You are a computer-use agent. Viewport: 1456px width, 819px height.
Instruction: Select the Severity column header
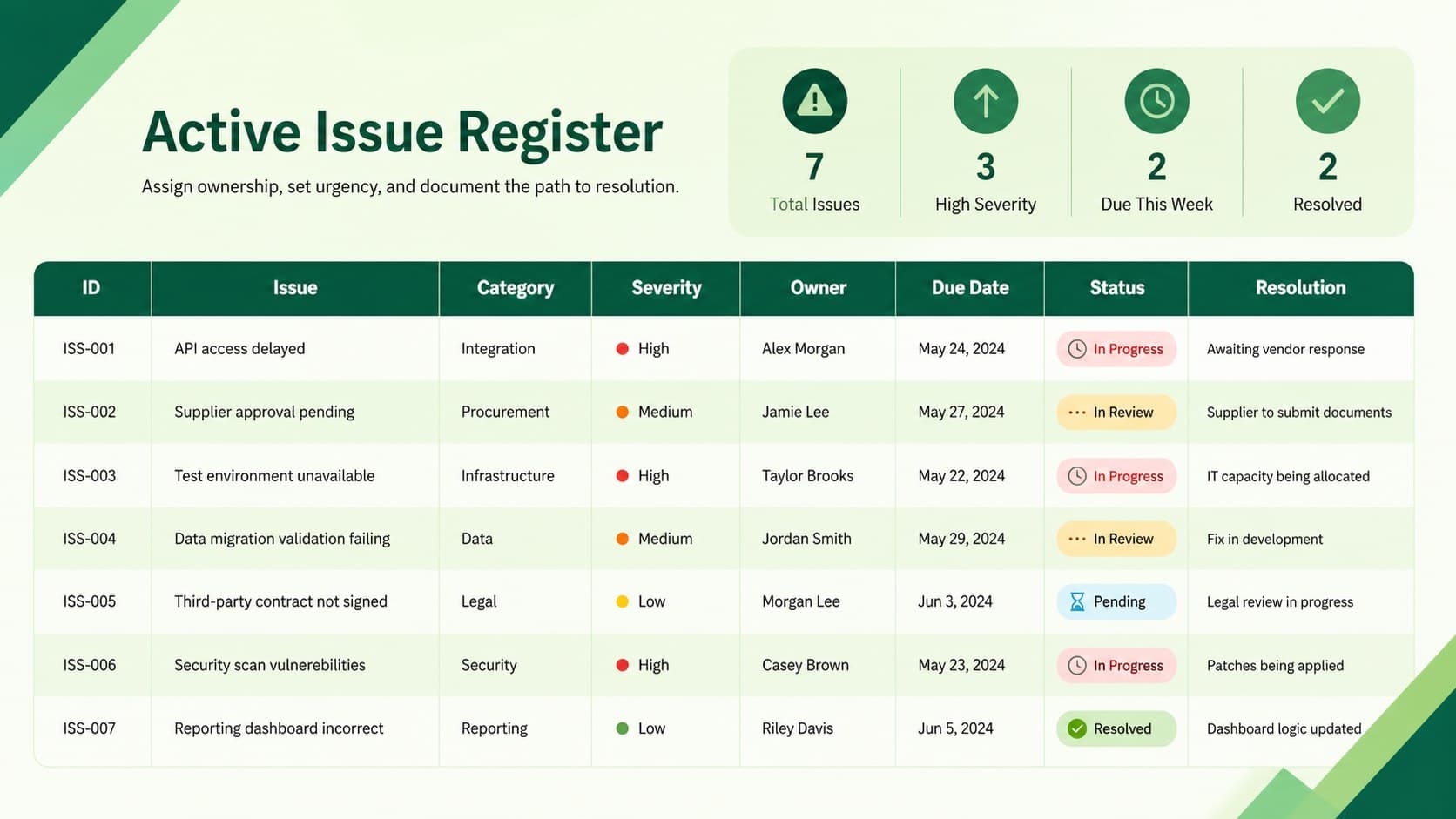point(666,288)
